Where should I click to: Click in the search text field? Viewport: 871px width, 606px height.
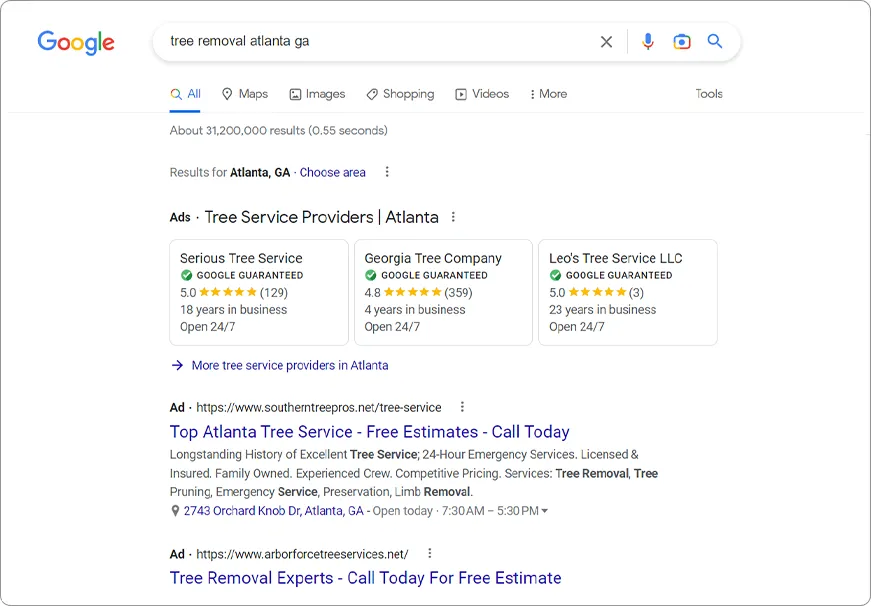(x=380, y=42)
